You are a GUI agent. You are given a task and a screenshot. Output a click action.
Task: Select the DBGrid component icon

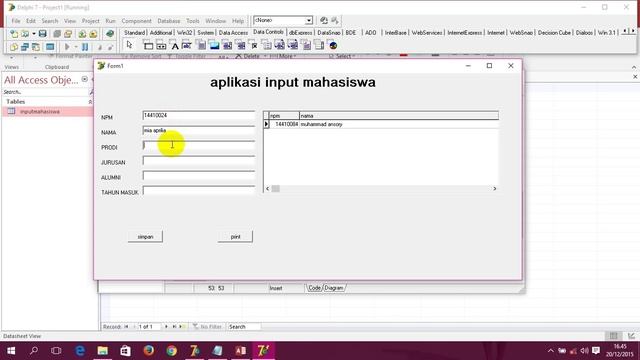click(148, 45)
